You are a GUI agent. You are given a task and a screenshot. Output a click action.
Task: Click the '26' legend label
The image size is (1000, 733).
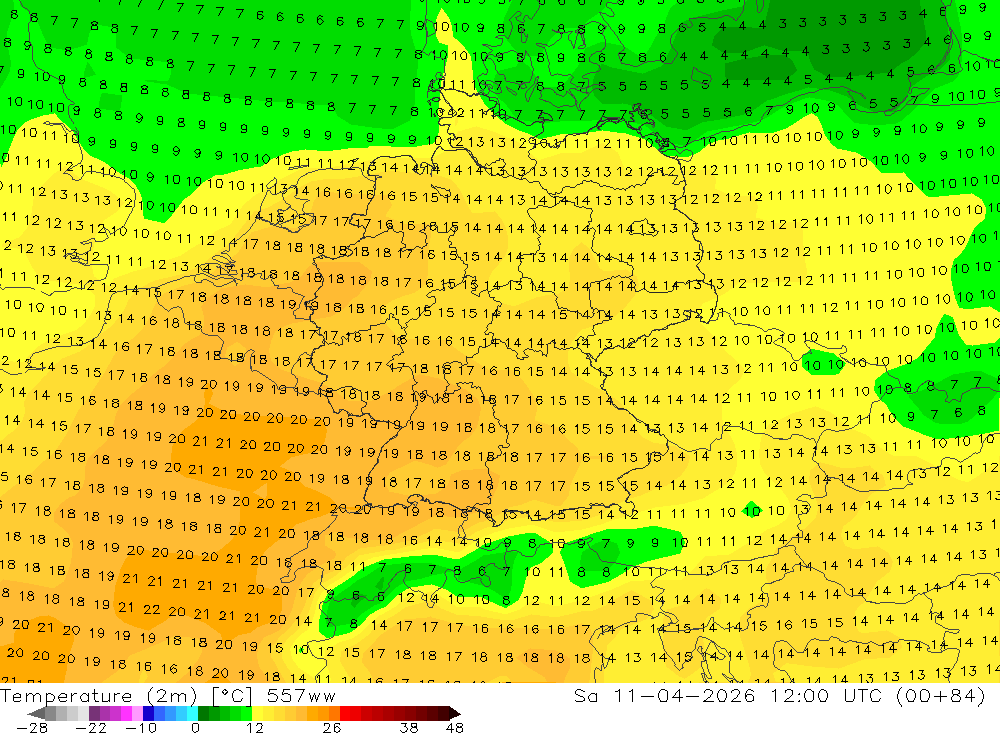(x=331, y=728)
